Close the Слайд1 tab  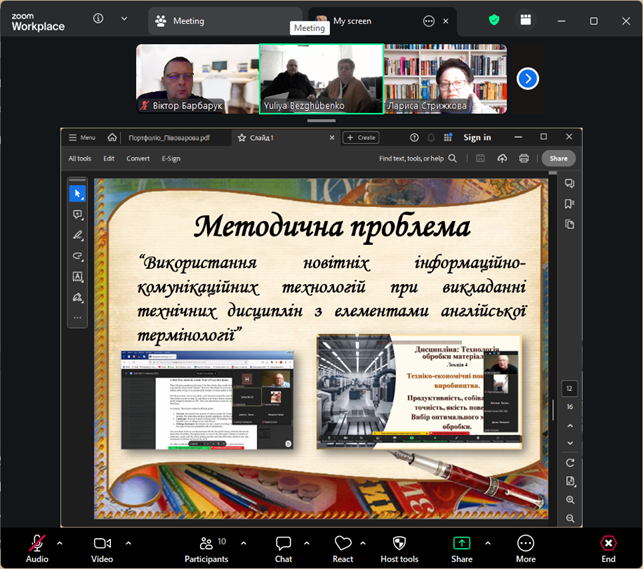pos(332,138)
